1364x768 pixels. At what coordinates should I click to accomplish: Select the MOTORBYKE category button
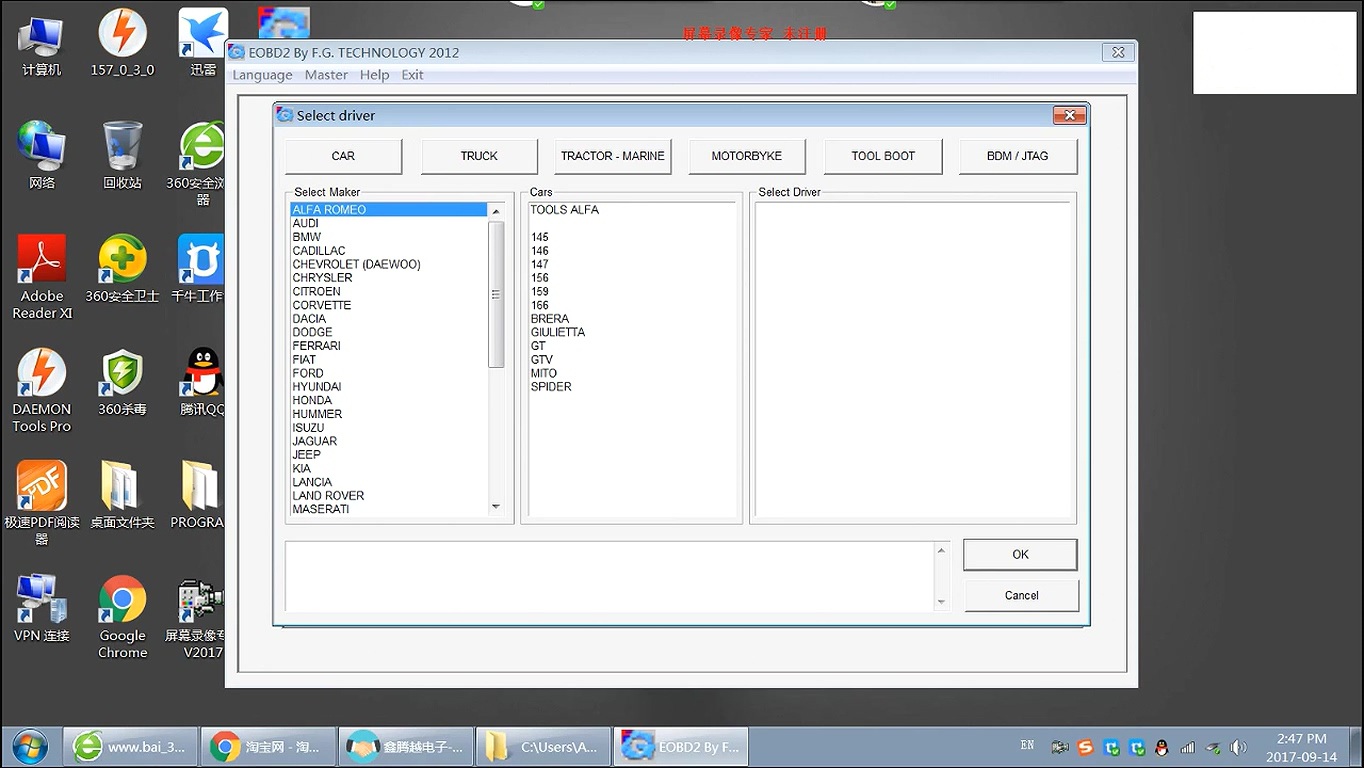[747, 156]
